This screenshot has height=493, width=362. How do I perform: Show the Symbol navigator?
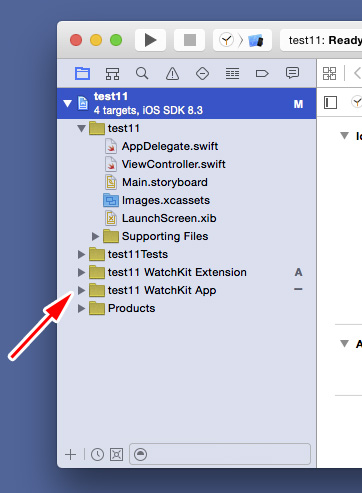(112, 73)
